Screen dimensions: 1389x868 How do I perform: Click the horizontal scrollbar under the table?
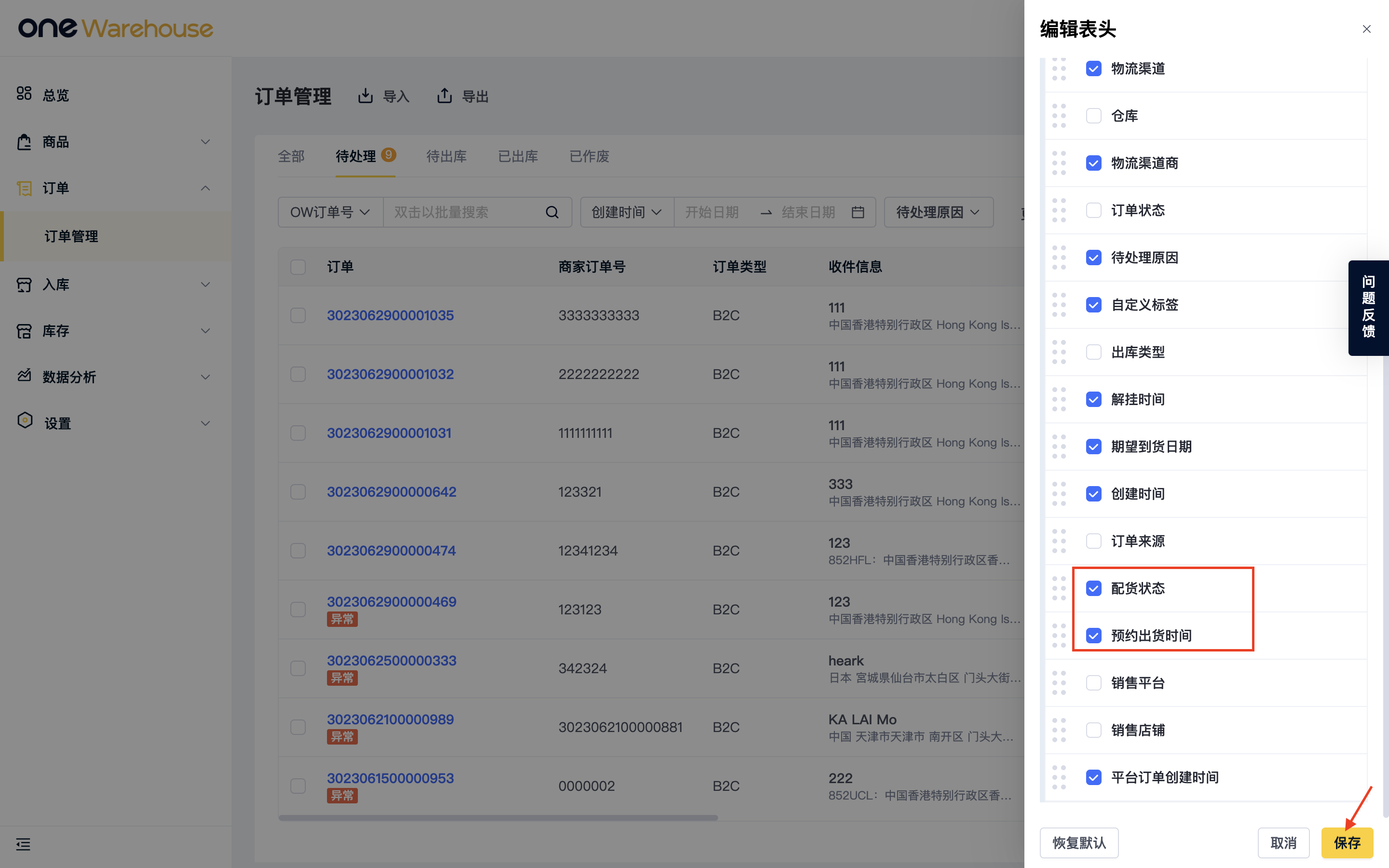(x=498, y=817)
